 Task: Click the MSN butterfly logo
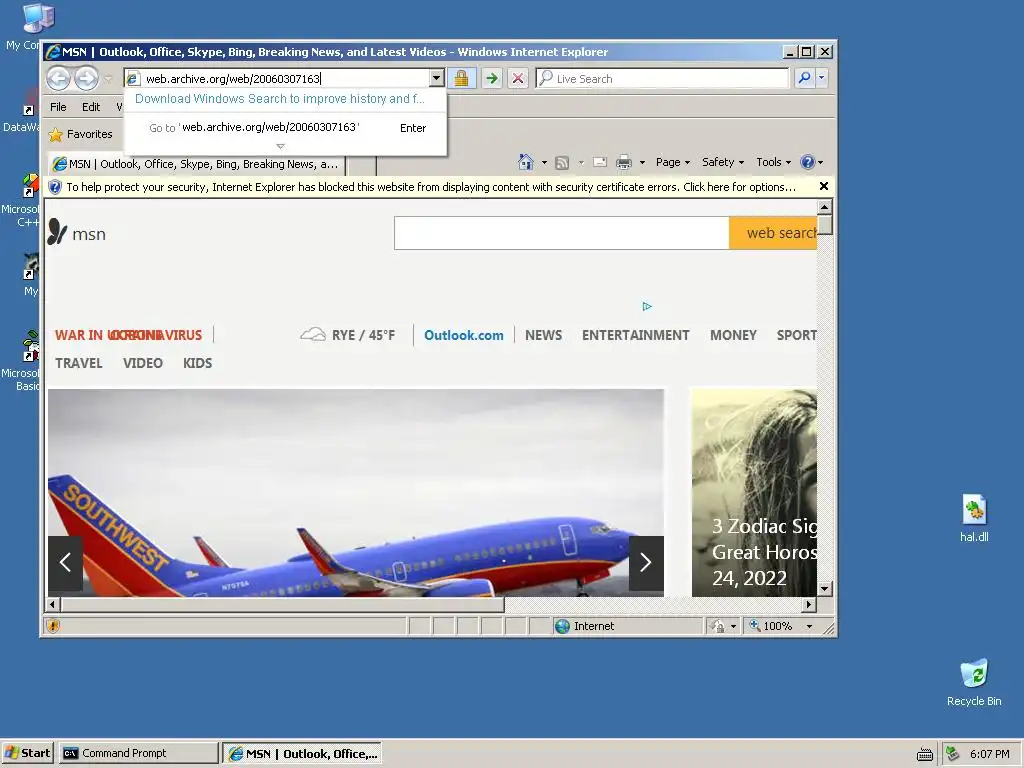[57, 232]
